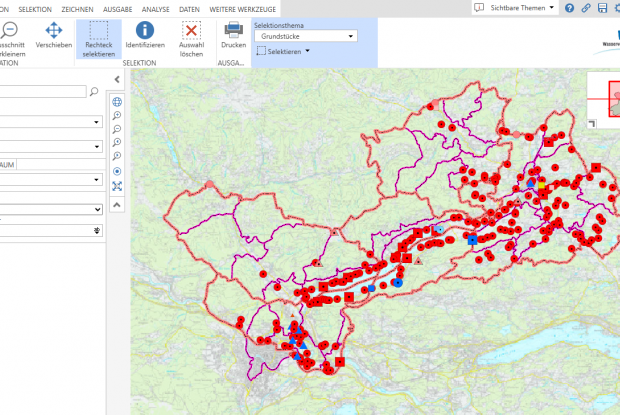The width and height of the screenshot is (620, 415).
Task: Click the save diskette icon
Action: pyautogui.click(x=602, y=8)
